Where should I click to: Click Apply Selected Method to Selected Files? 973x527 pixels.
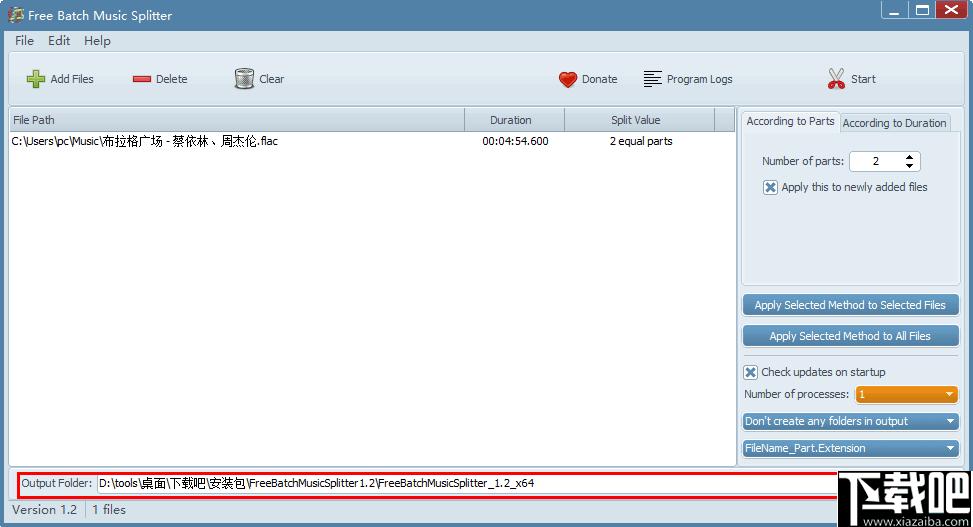coord(850,305)
